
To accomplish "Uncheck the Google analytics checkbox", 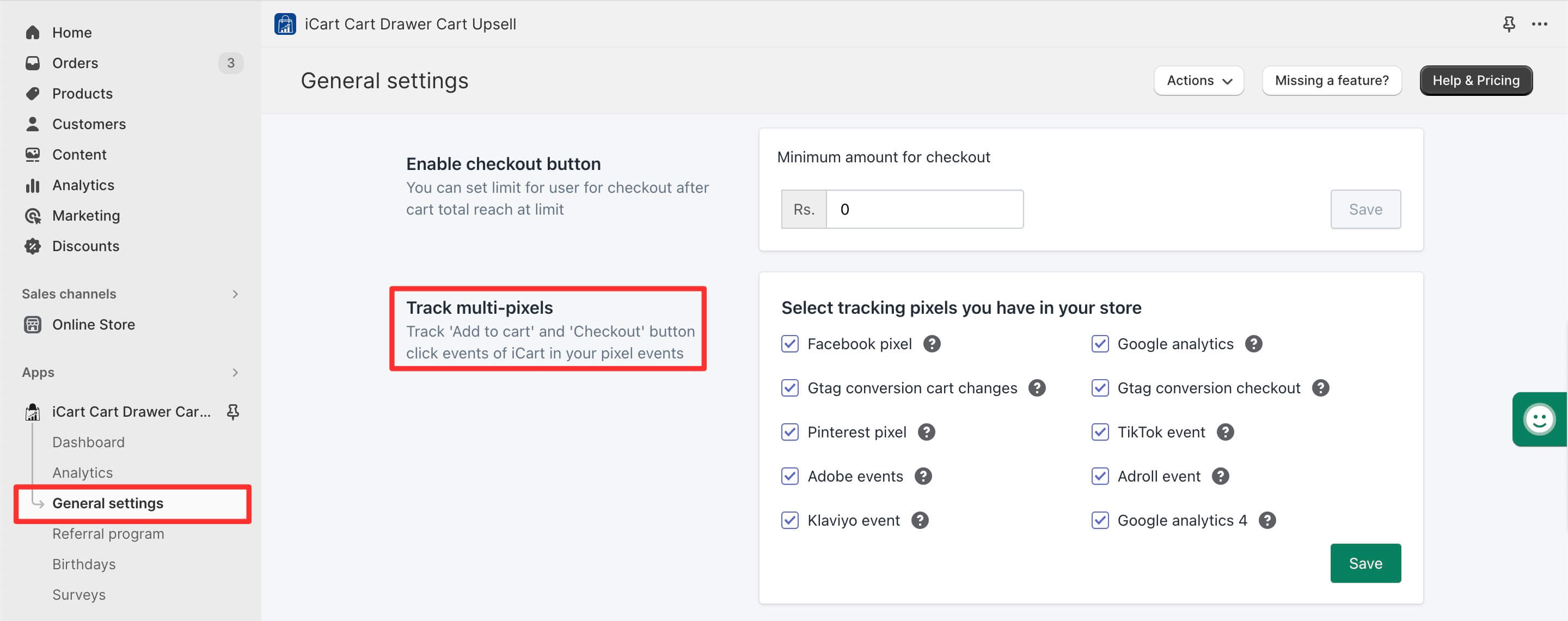I will click(1100, 344).
